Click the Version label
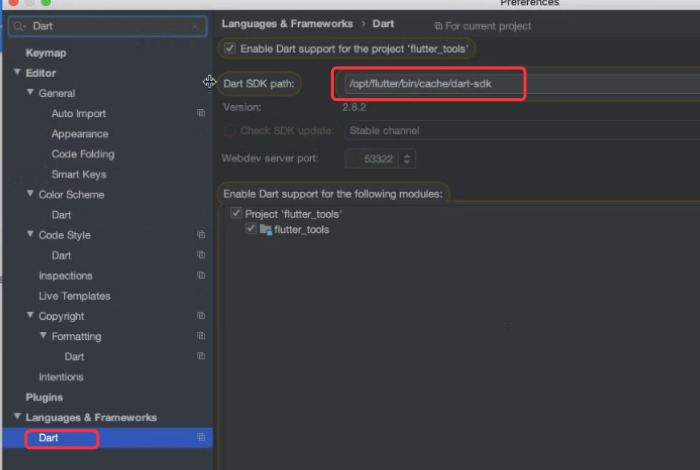The width and height of the screenshot is (700, 470). pos(242,107)
